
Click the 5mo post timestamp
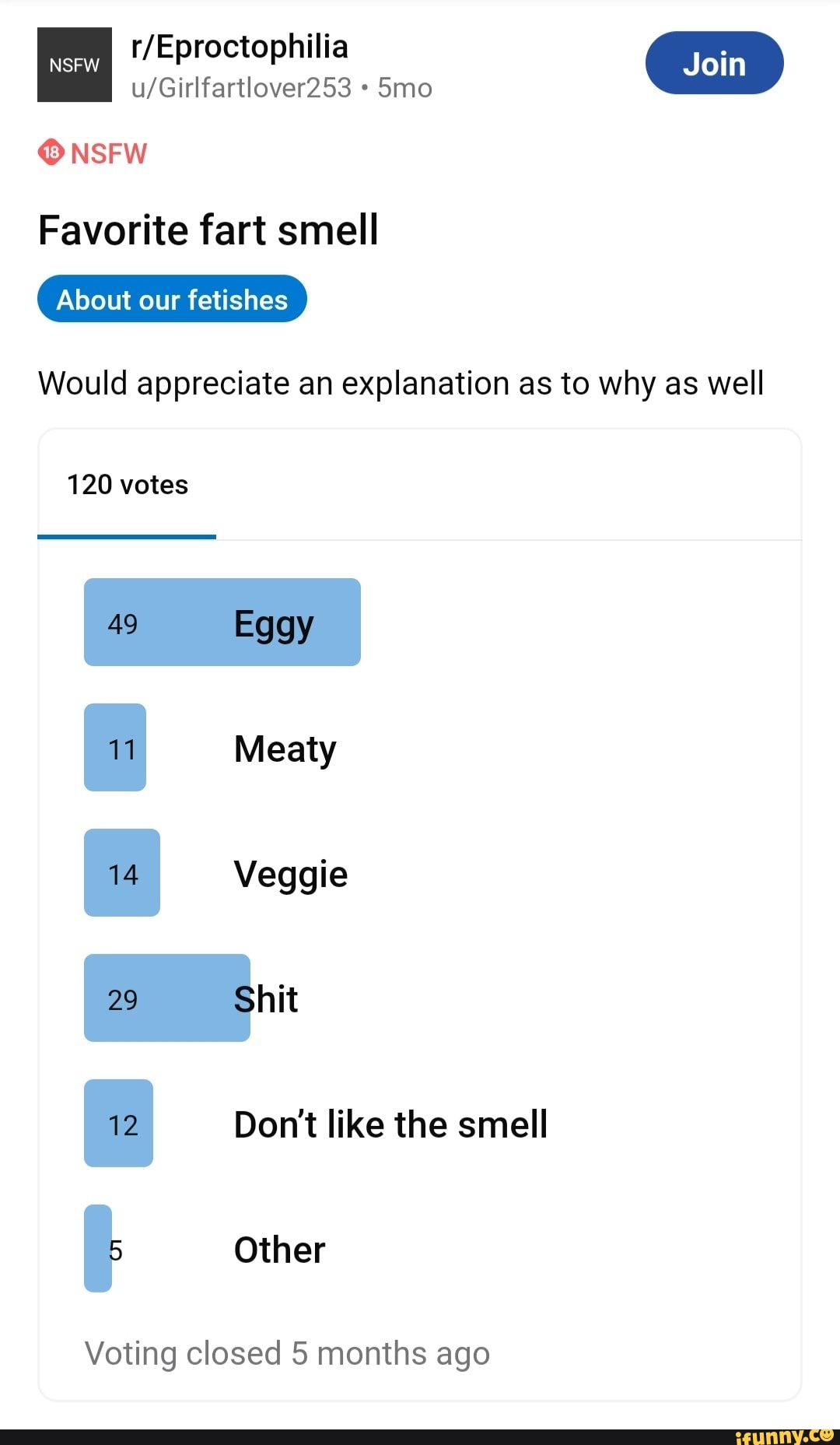404,88
